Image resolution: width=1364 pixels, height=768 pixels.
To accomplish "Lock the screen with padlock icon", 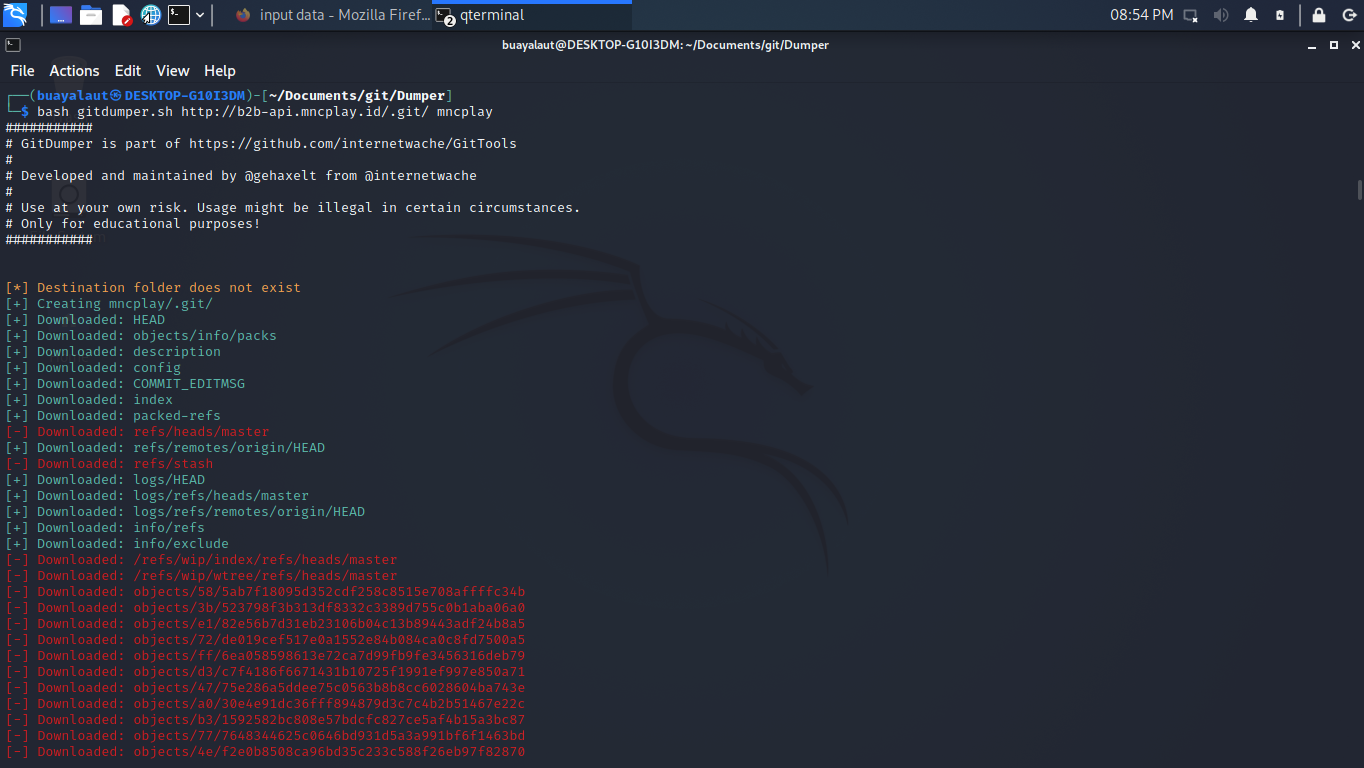I will [1319, 15].
